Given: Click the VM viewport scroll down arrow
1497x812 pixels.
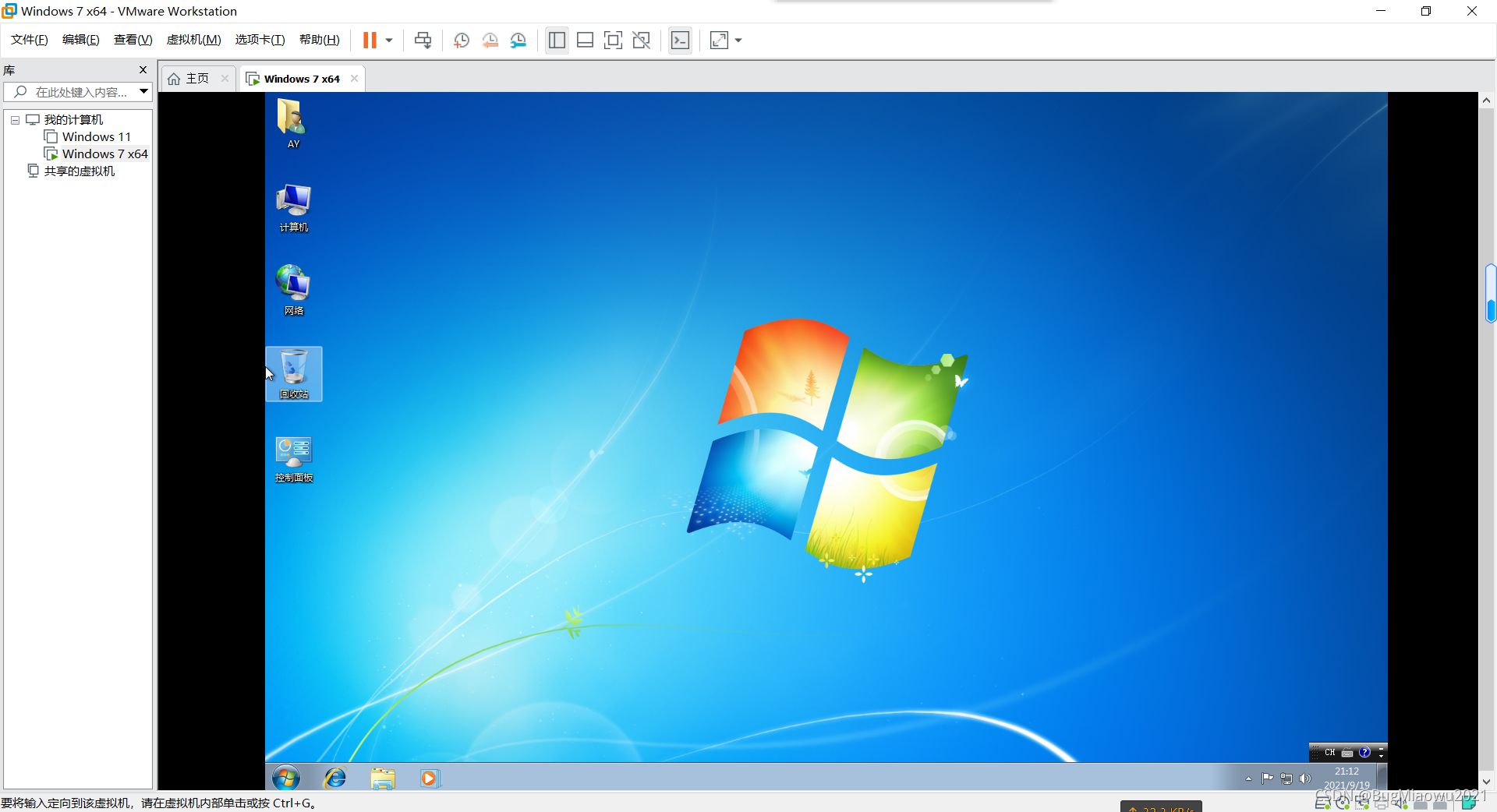Looking at the screenshot, I should tap(1486, 782).
